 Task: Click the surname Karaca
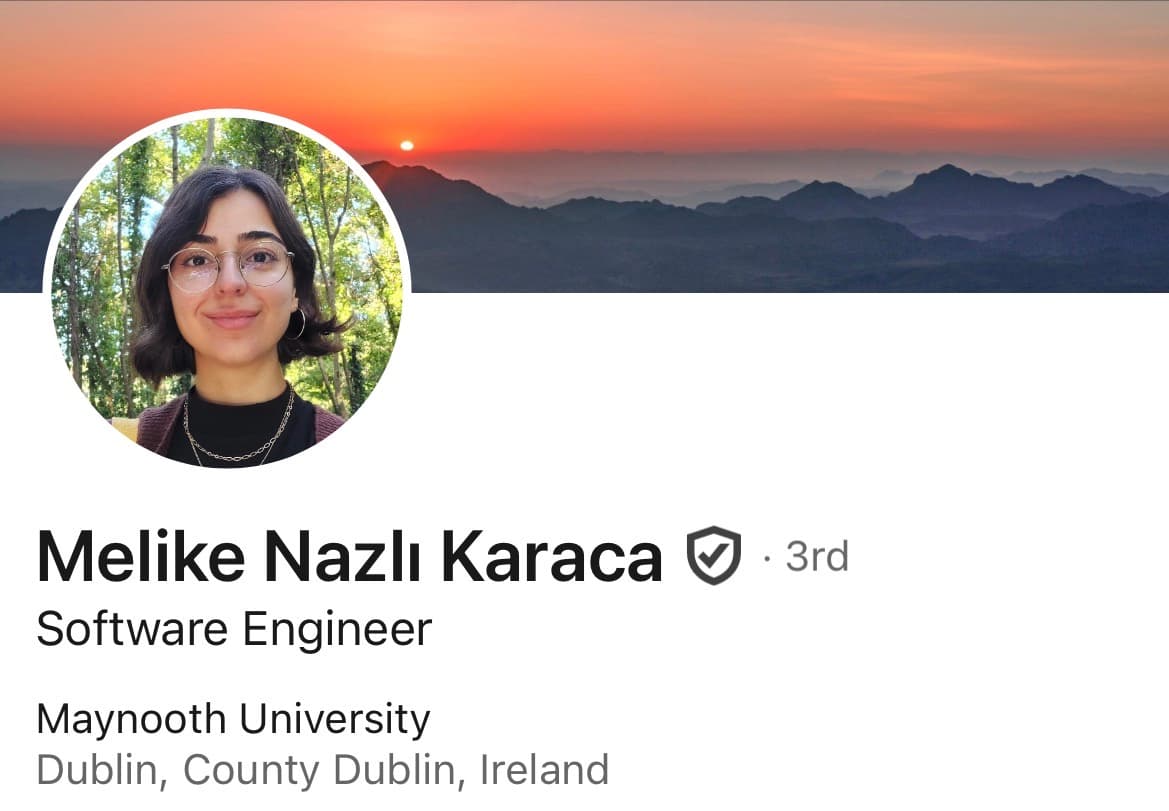coord(552,556)
